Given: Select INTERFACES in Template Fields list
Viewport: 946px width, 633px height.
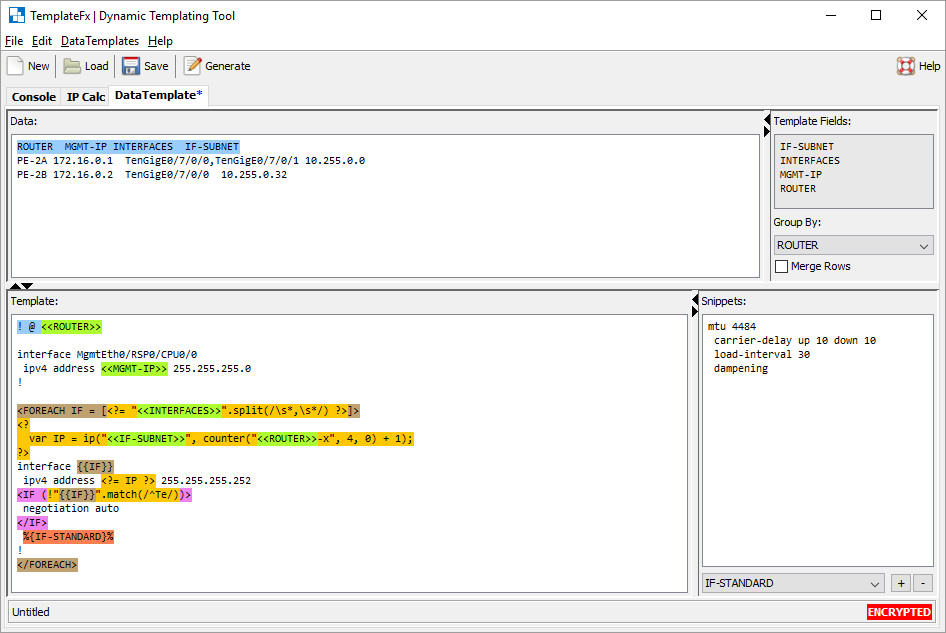Looking at the screenshot, I should [810, 161].
